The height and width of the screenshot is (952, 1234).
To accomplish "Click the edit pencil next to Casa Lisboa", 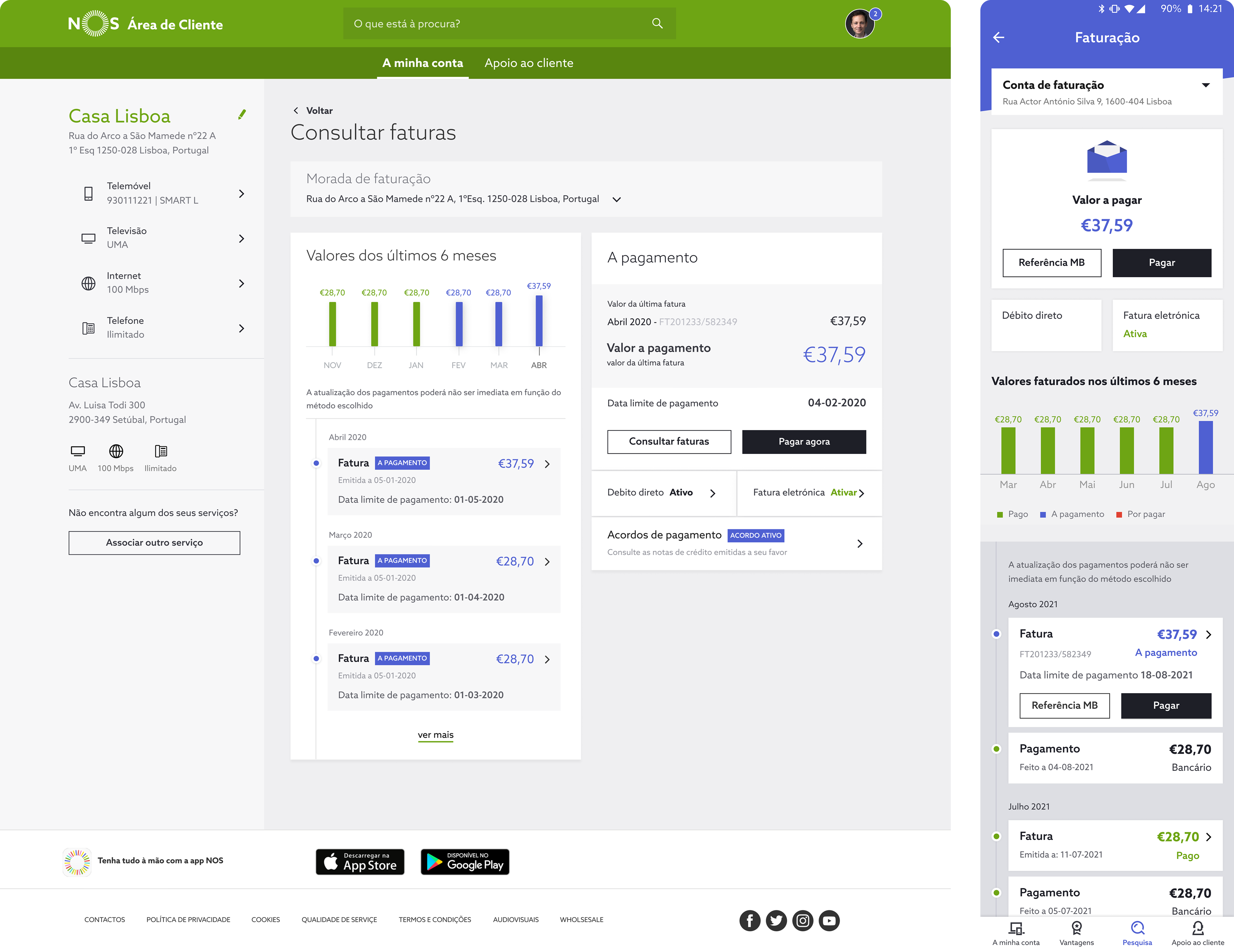I will click(x=242, y=115).
